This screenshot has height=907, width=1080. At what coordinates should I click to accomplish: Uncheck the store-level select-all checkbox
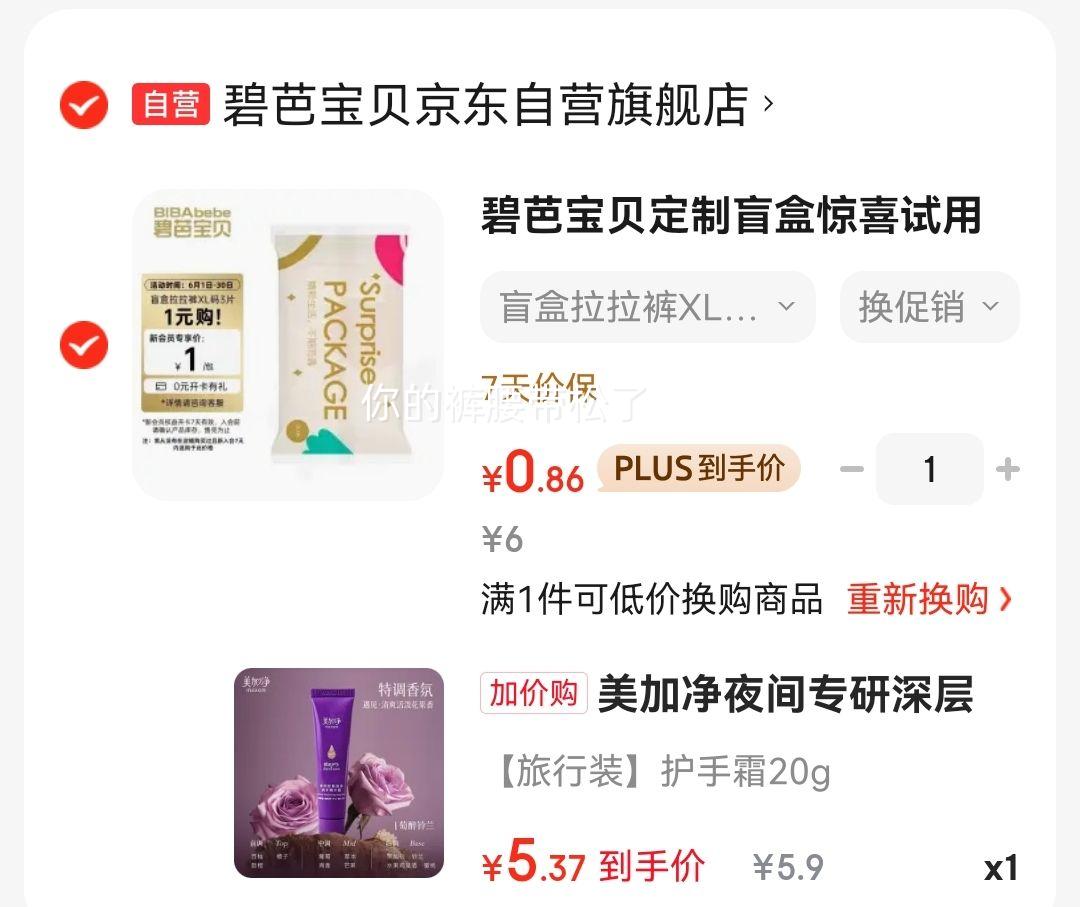83,105
